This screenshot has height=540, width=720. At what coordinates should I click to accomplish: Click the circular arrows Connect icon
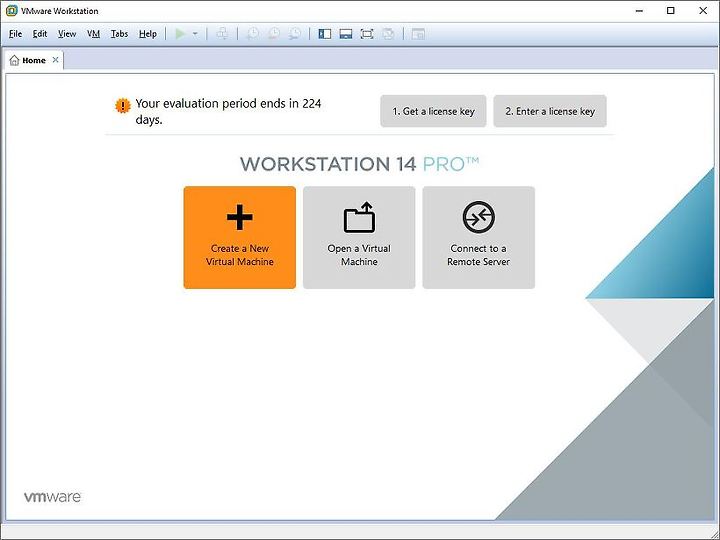coord(478,217)
